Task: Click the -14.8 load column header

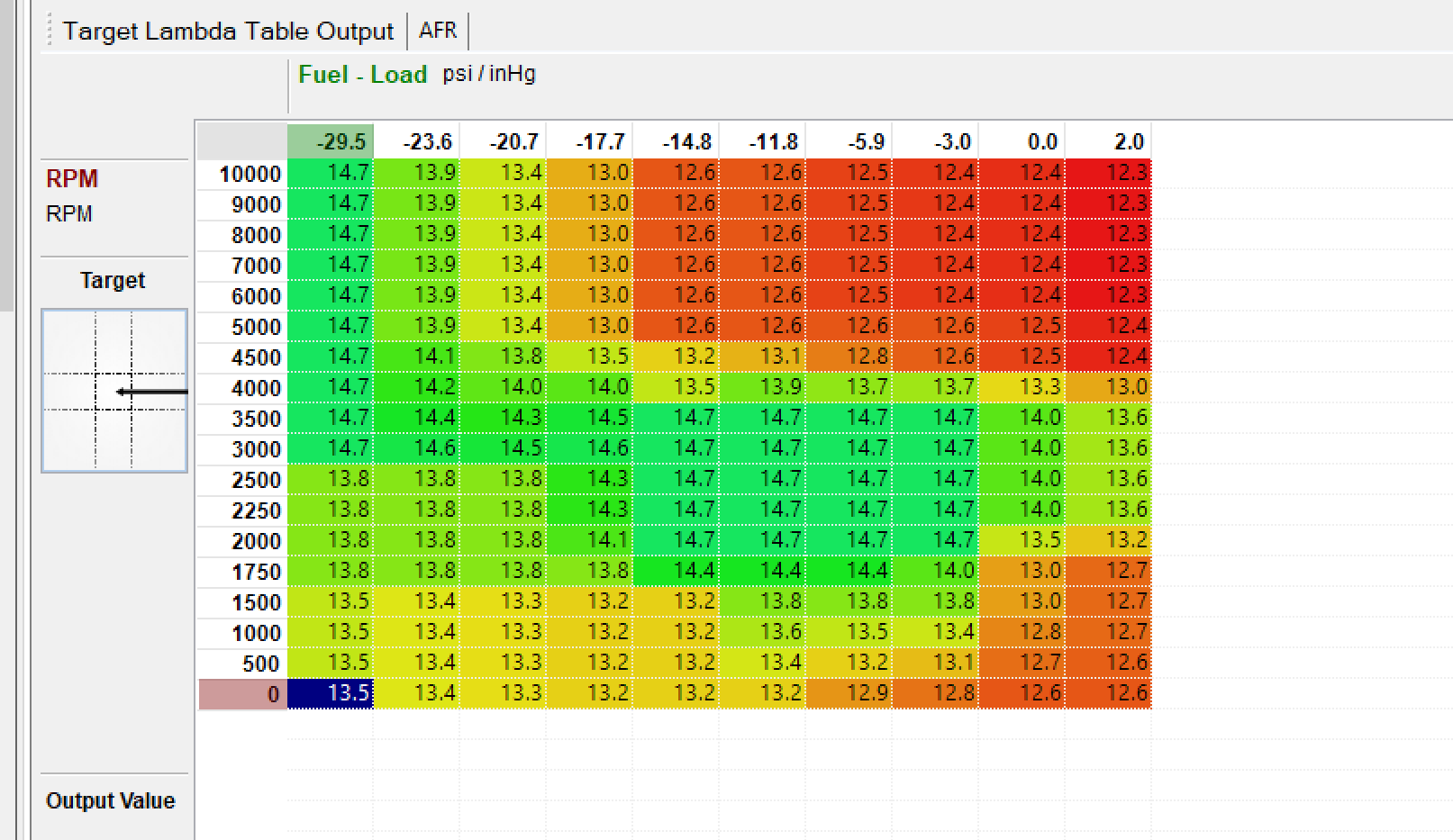Action: (x=677, y=141)
